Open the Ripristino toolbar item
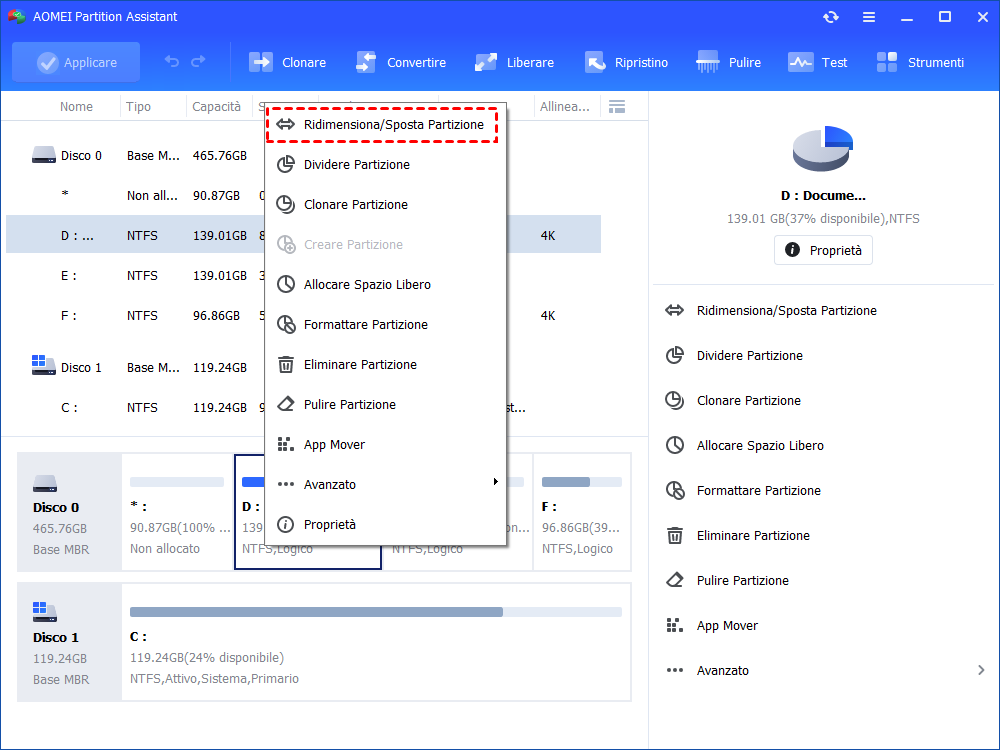The width and height of the screenshot is (1000, 750). tap(626, 62)
